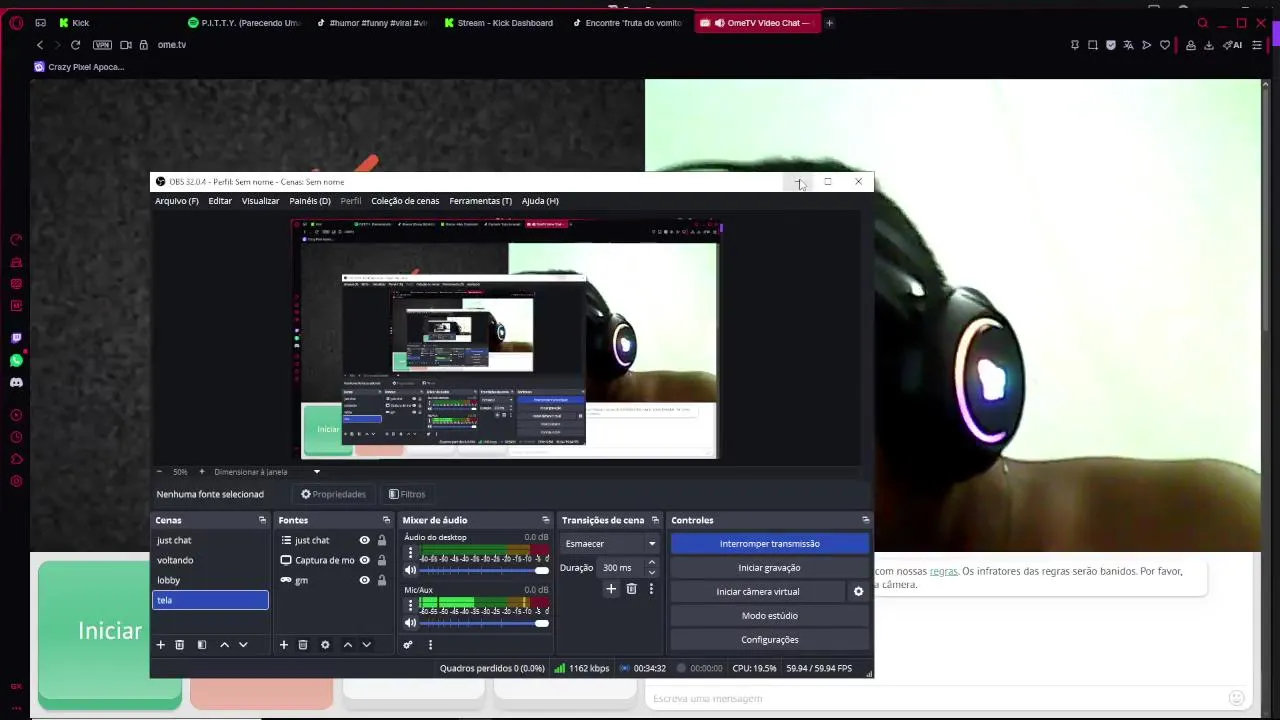Adjust Mic/Aux volume slider

click(x=485, y=623)
